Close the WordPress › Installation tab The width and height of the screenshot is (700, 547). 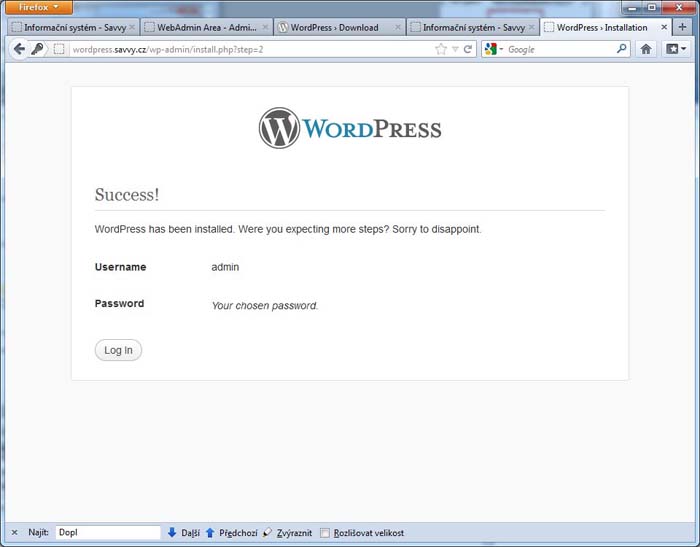click(x=664, y=28)
